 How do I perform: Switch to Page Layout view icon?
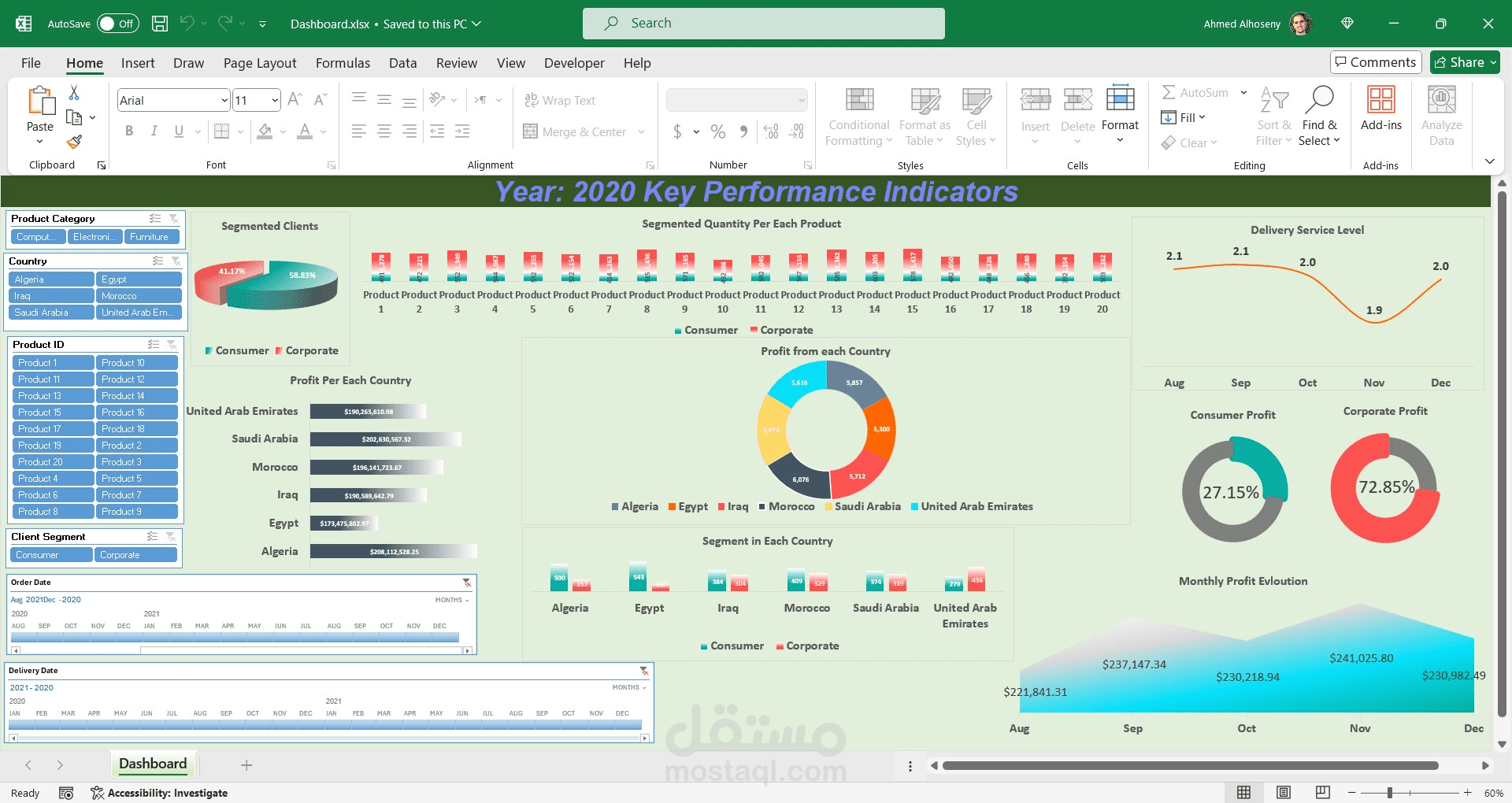[1284, 792]
